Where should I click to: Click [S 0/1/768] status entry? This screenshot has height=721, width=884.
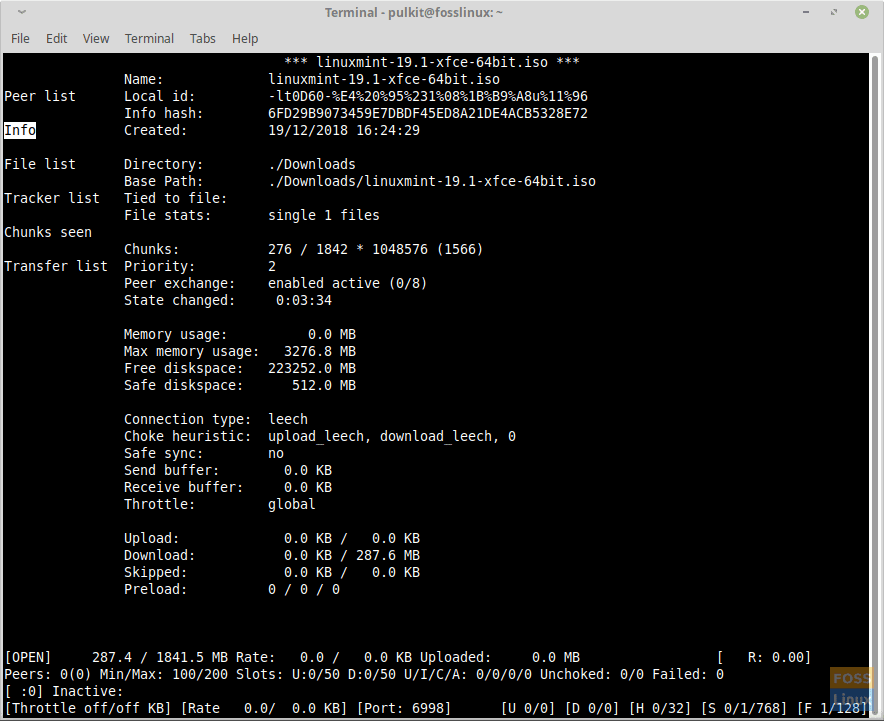tap(744, 709)
